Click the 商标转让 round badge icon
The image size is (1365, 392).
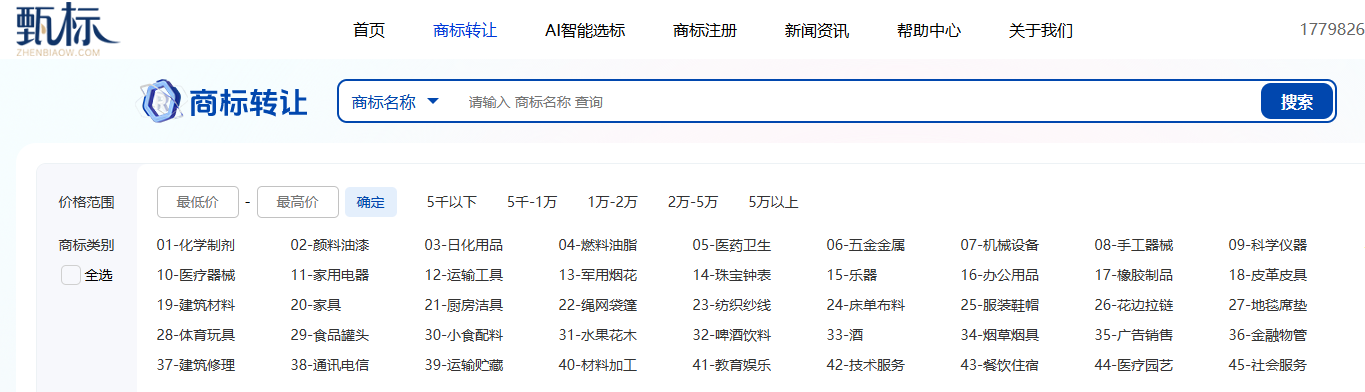point(160,102)
